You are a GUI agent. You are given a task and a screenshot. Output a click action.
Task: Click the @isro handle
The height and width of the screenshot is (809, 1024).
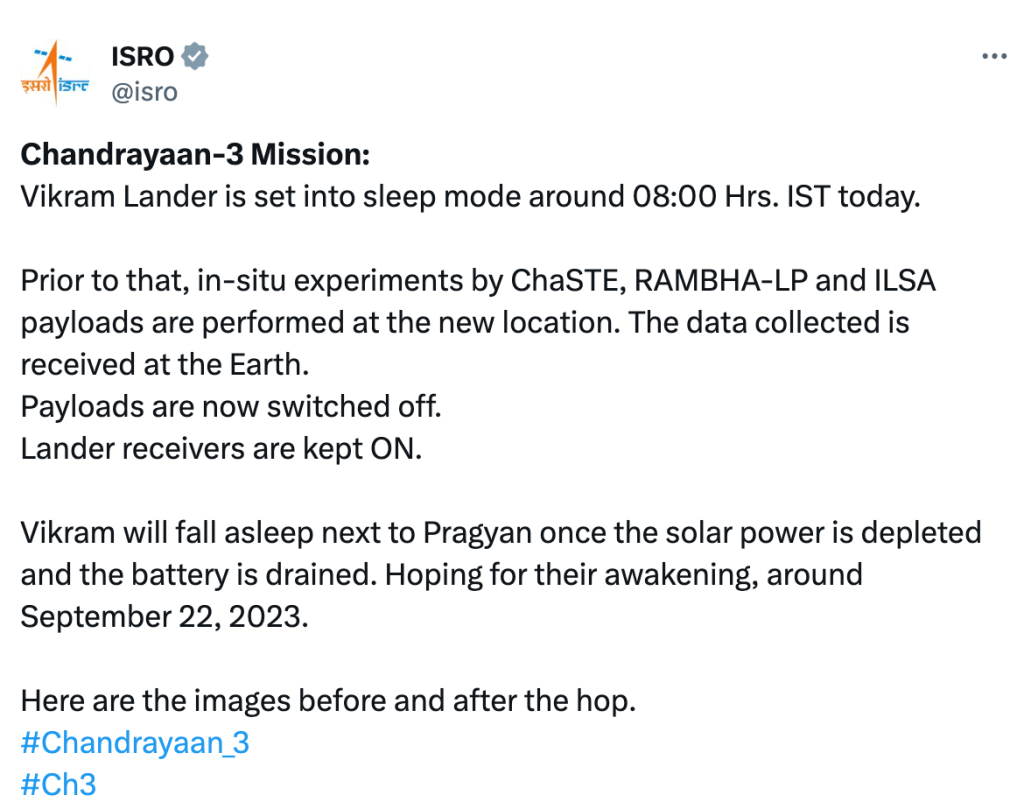pos(144,92)
